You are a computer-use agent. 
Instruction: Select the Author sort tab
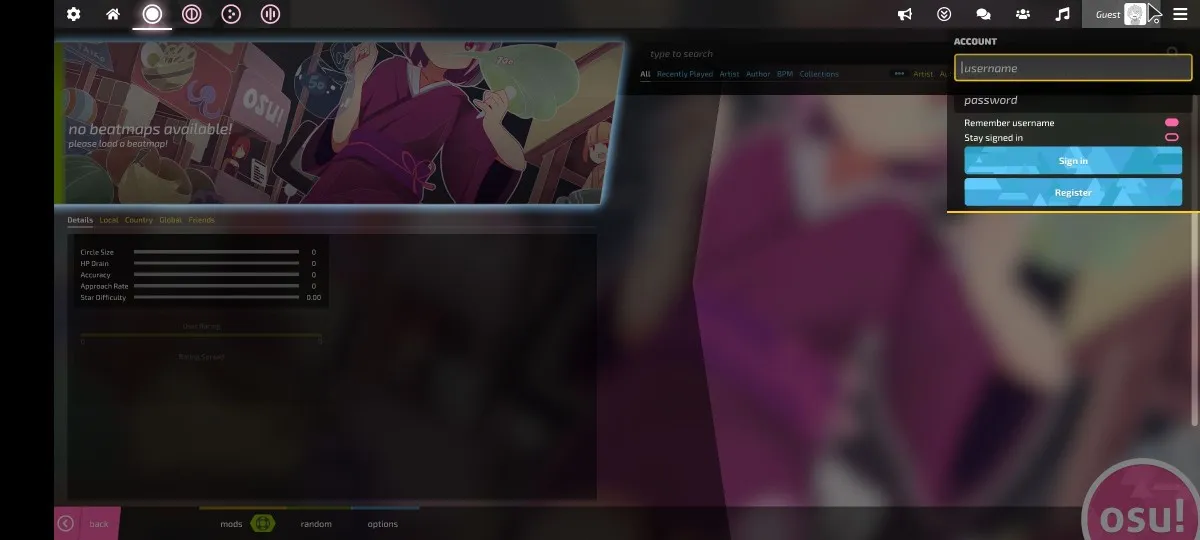(758, 74)
